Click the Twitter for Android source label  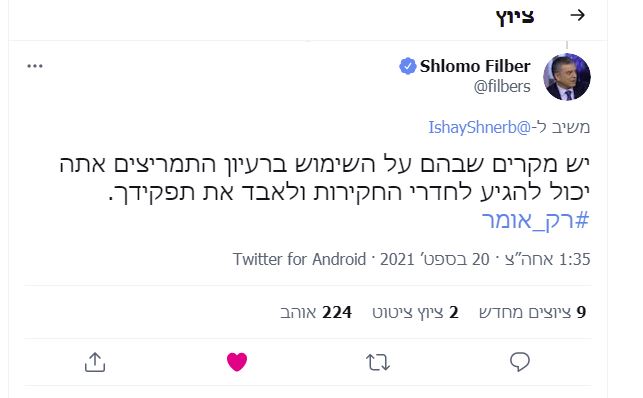pyautogui.click(x=299, y=259)
